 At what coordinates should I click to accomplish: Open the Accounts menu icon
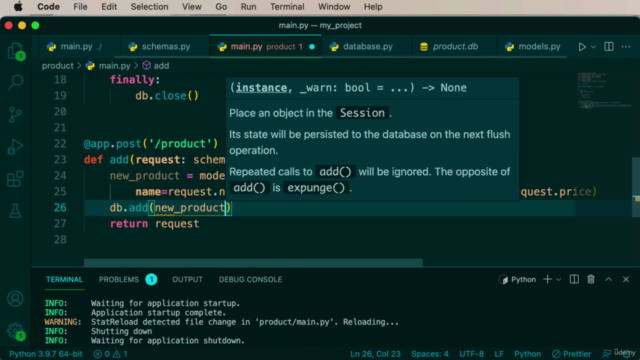click(16, 299)
